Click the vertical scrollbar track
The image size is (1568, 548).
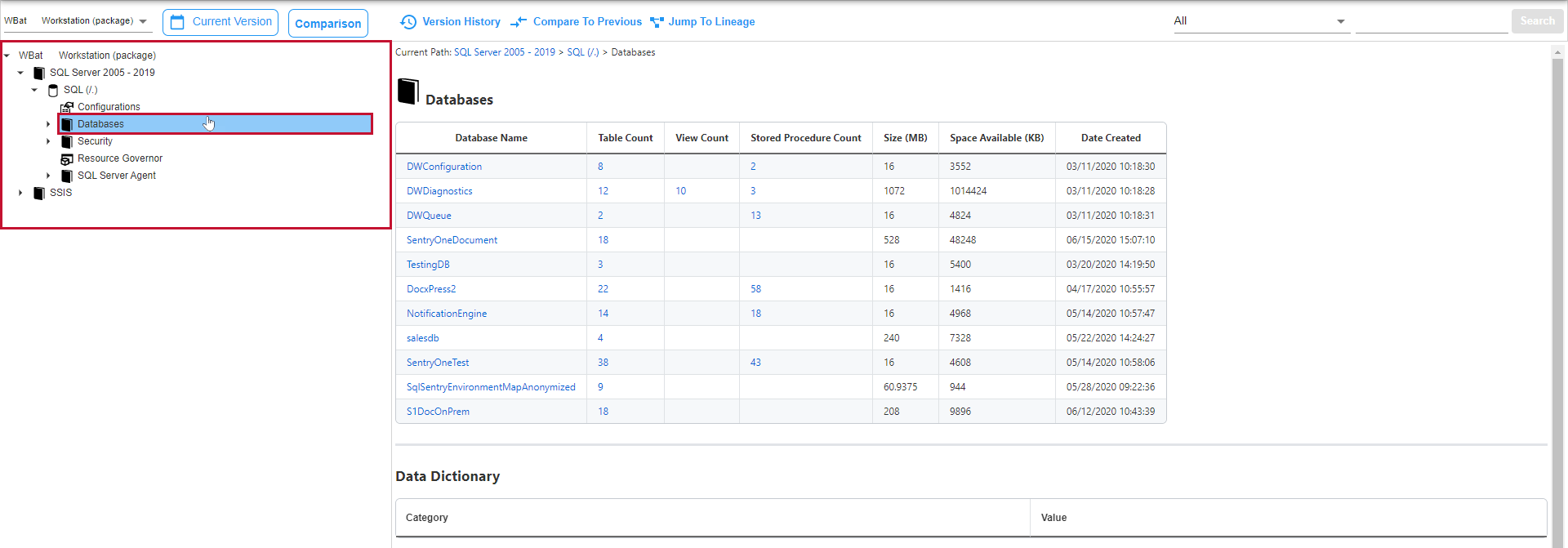click(x=1557, y=302)
